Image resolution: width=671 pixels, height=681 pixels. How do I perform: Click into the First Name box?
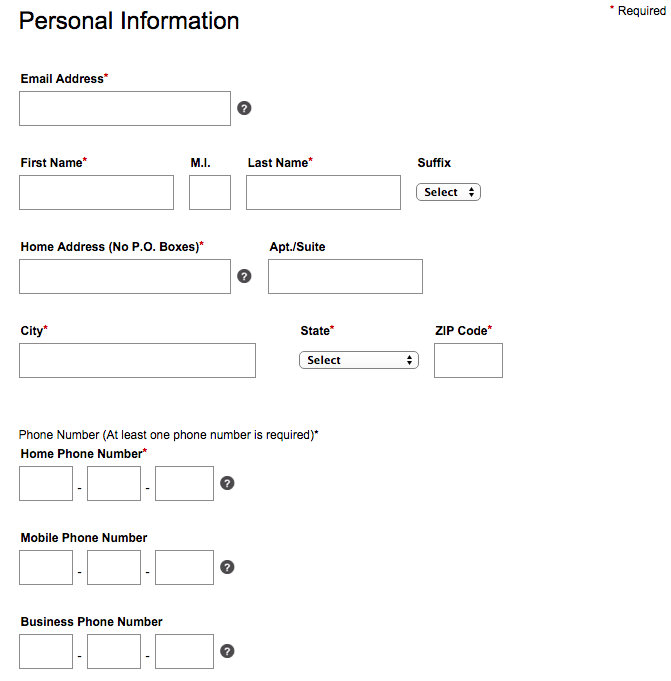click(96, 192)
